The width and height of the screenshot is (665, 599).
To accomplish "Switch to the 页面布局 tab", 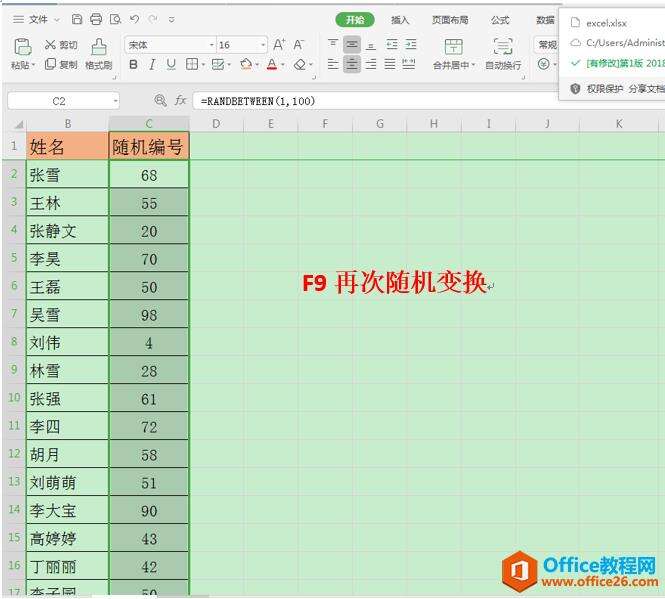I will tap(450, 20).
